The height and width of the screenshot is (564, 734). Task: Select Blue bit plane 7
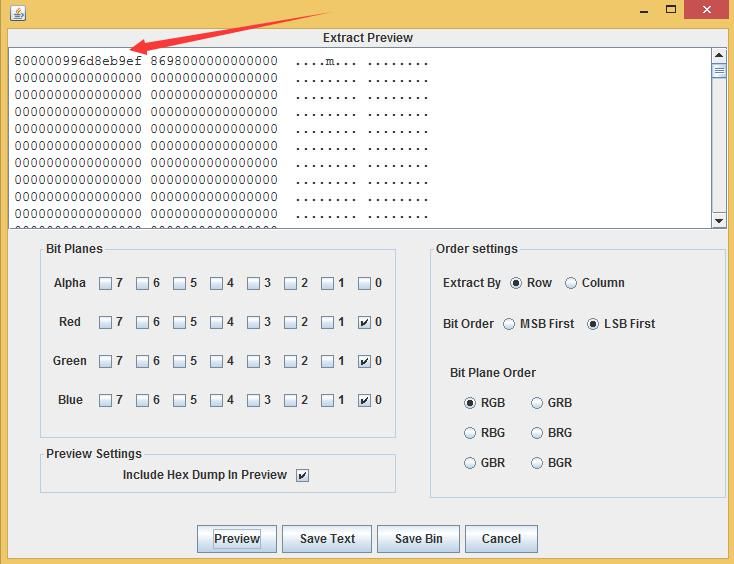click(105, 401)
